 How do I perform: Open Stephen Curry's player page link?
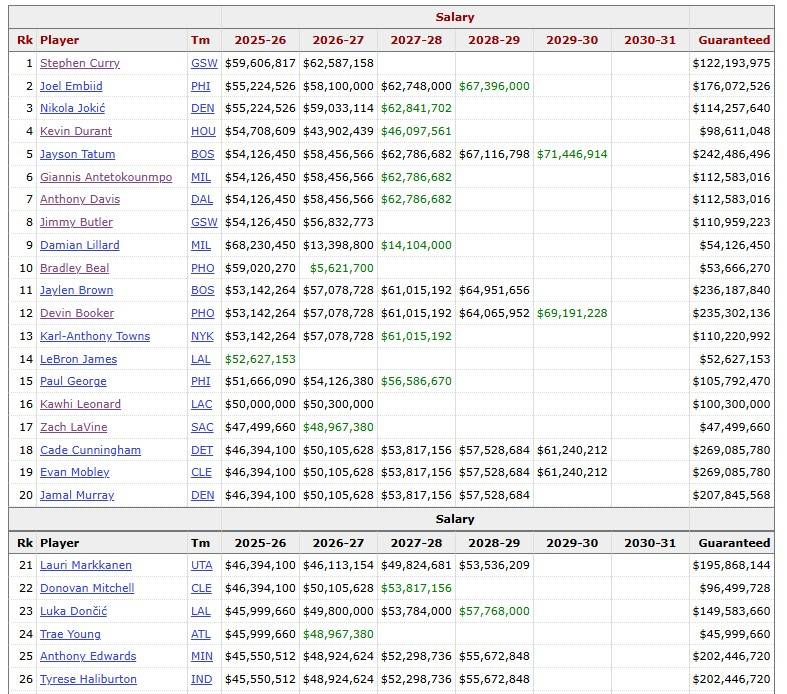[x=79, y=63]
